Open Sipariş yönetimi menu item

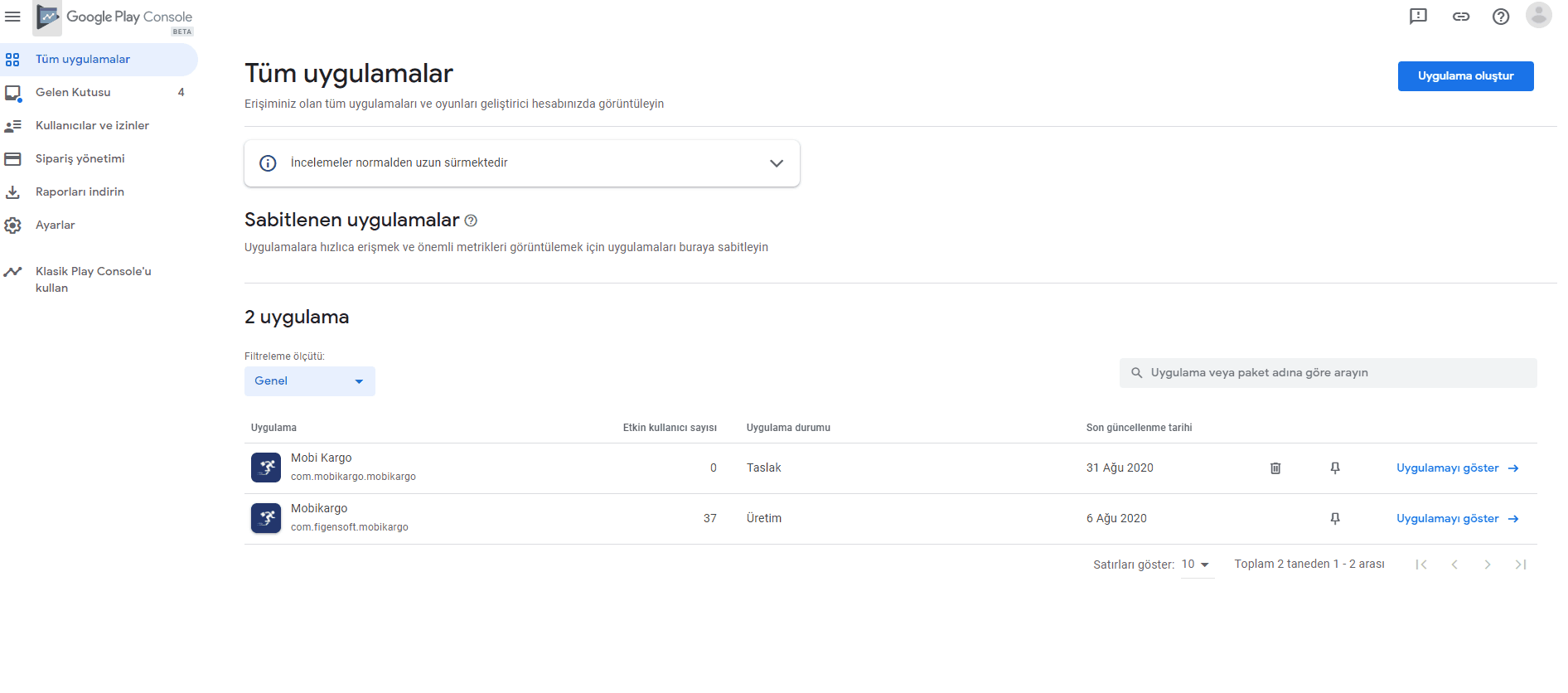pos(99,159)
